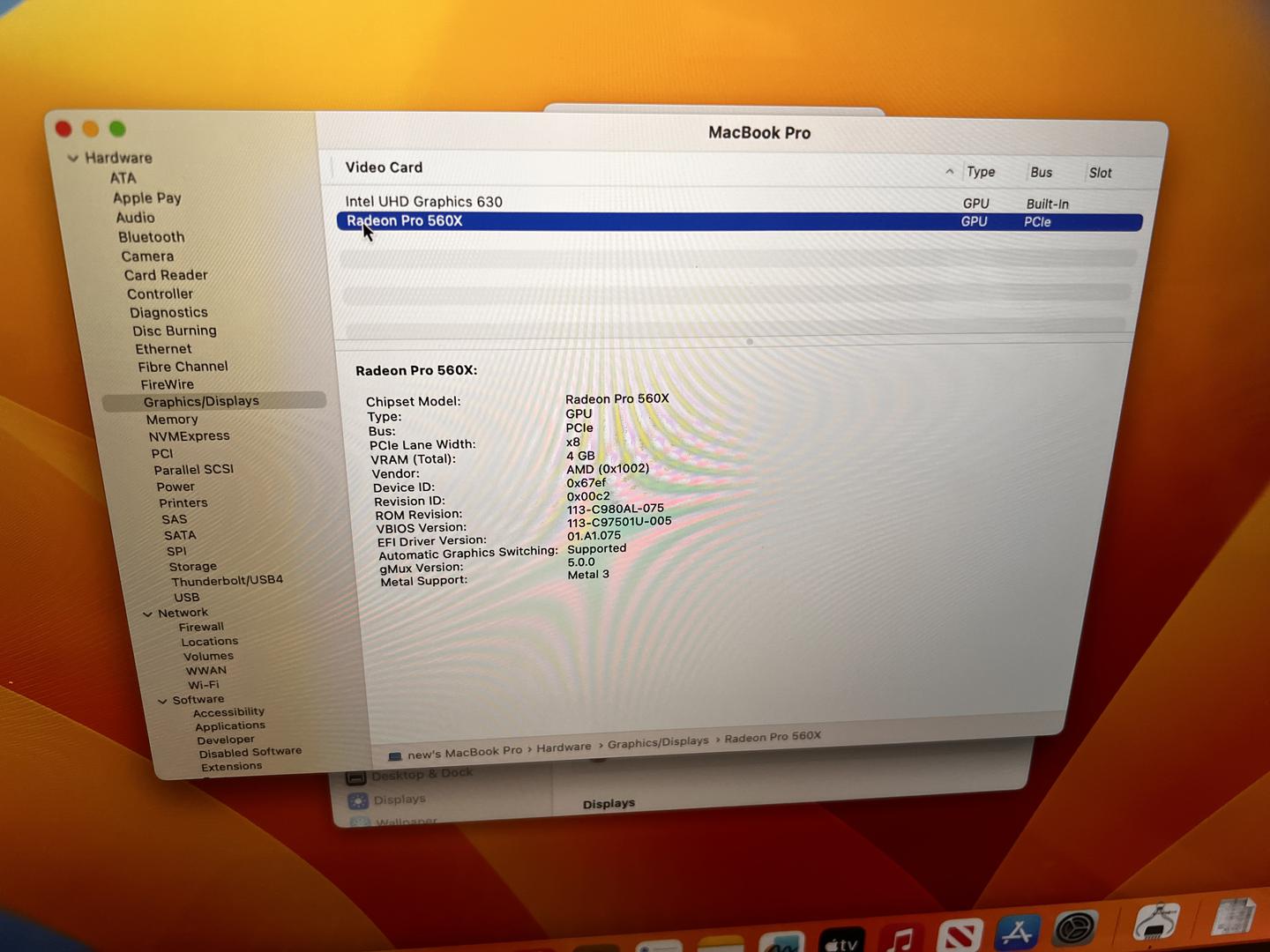The image size is (1270, 952).
Task: Sort by the Type column header
Action: [x=981, y=172]
